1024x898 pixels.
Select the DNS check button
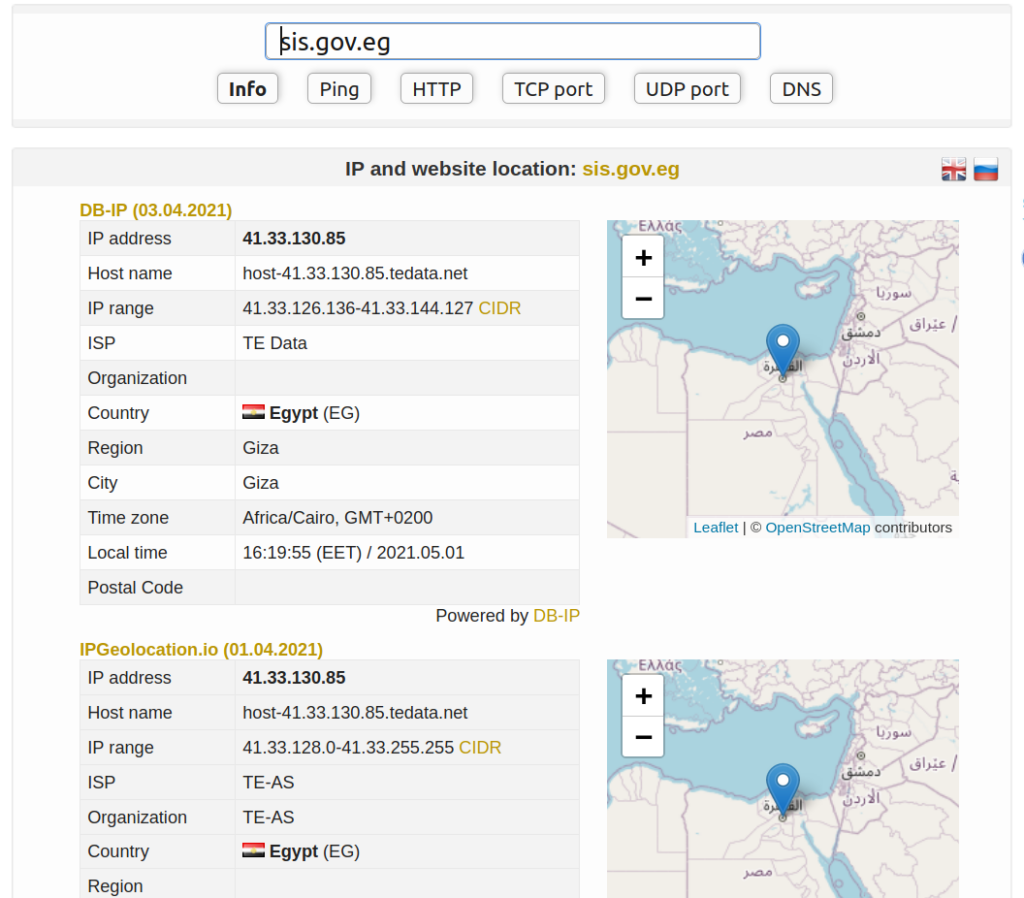(801, 89)
